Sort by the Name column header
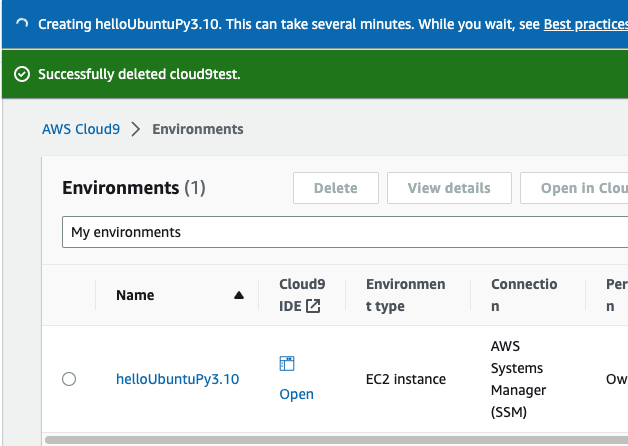The height and width of the screenshot is (446, 628). point(135,295)
